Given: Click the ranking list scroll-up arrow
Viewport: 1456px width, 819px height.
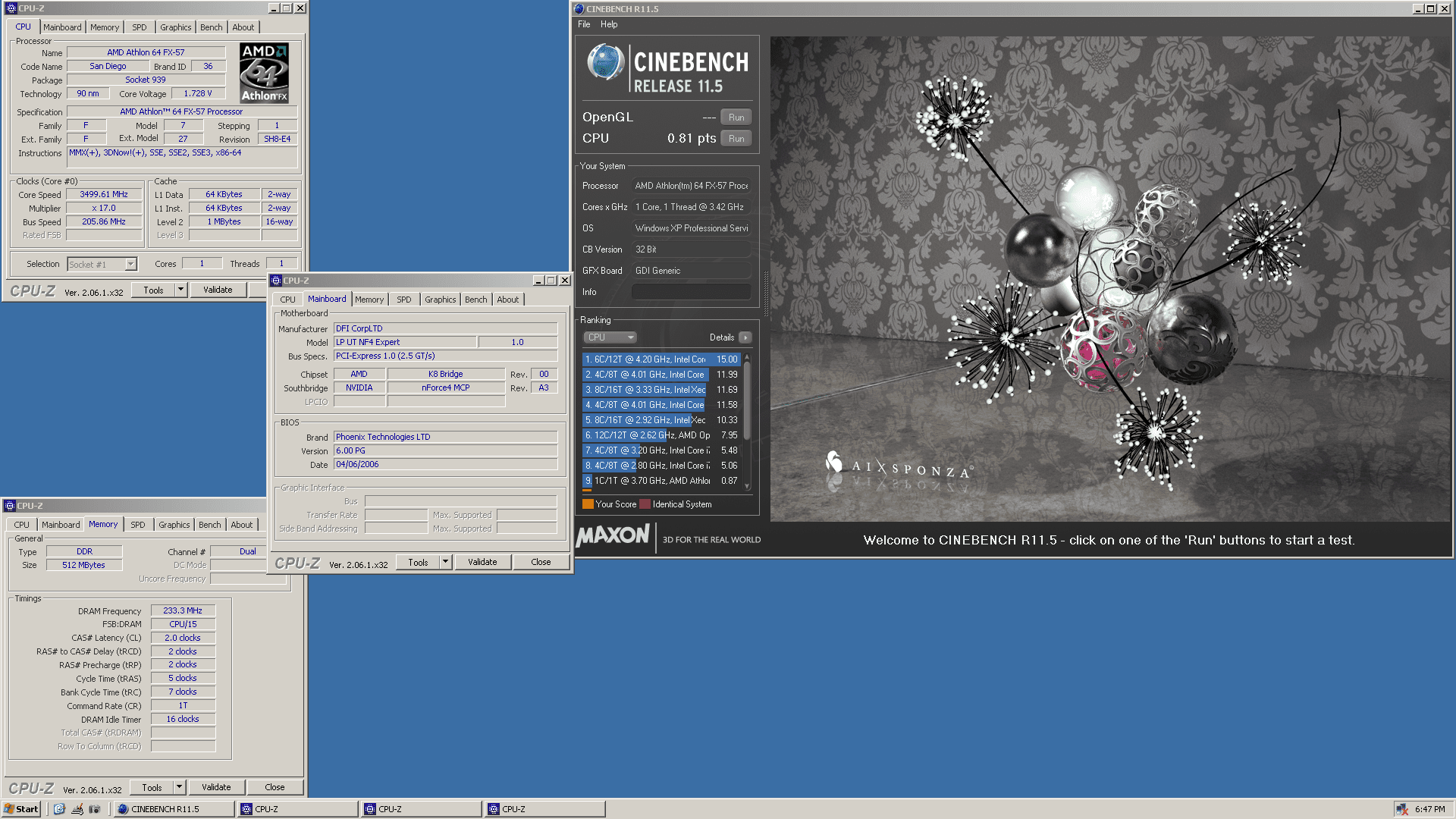Looking at the screenshot, I should [747, 356].
